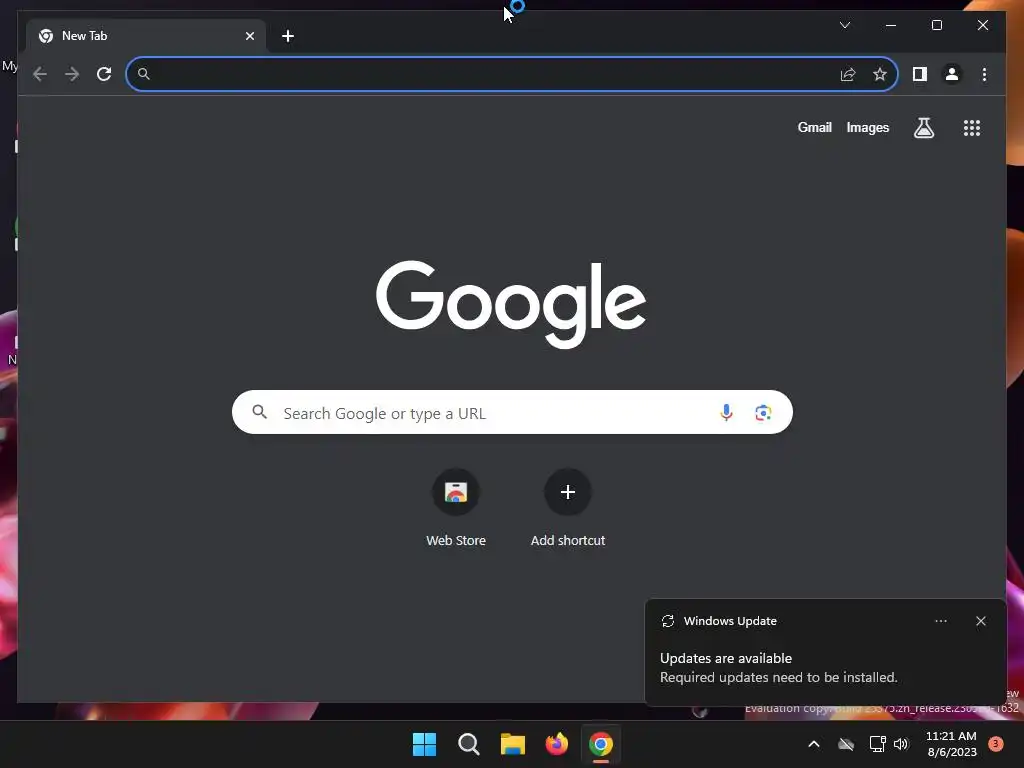The height and width of the screenshot is (768, 1024).
Task: Launch Firefox from the taskbar
Action: tap(556, 744)
